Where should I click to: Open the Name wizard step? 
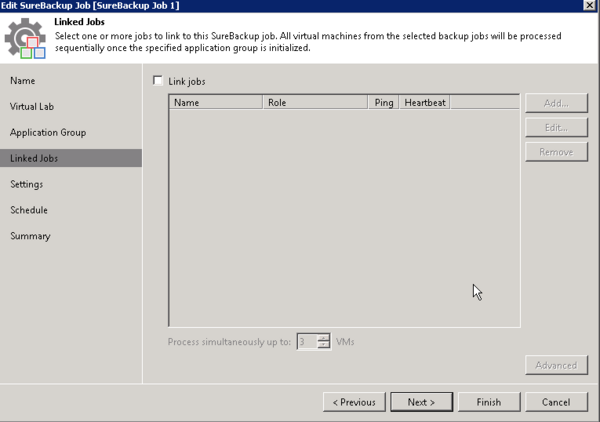point(22,80)
